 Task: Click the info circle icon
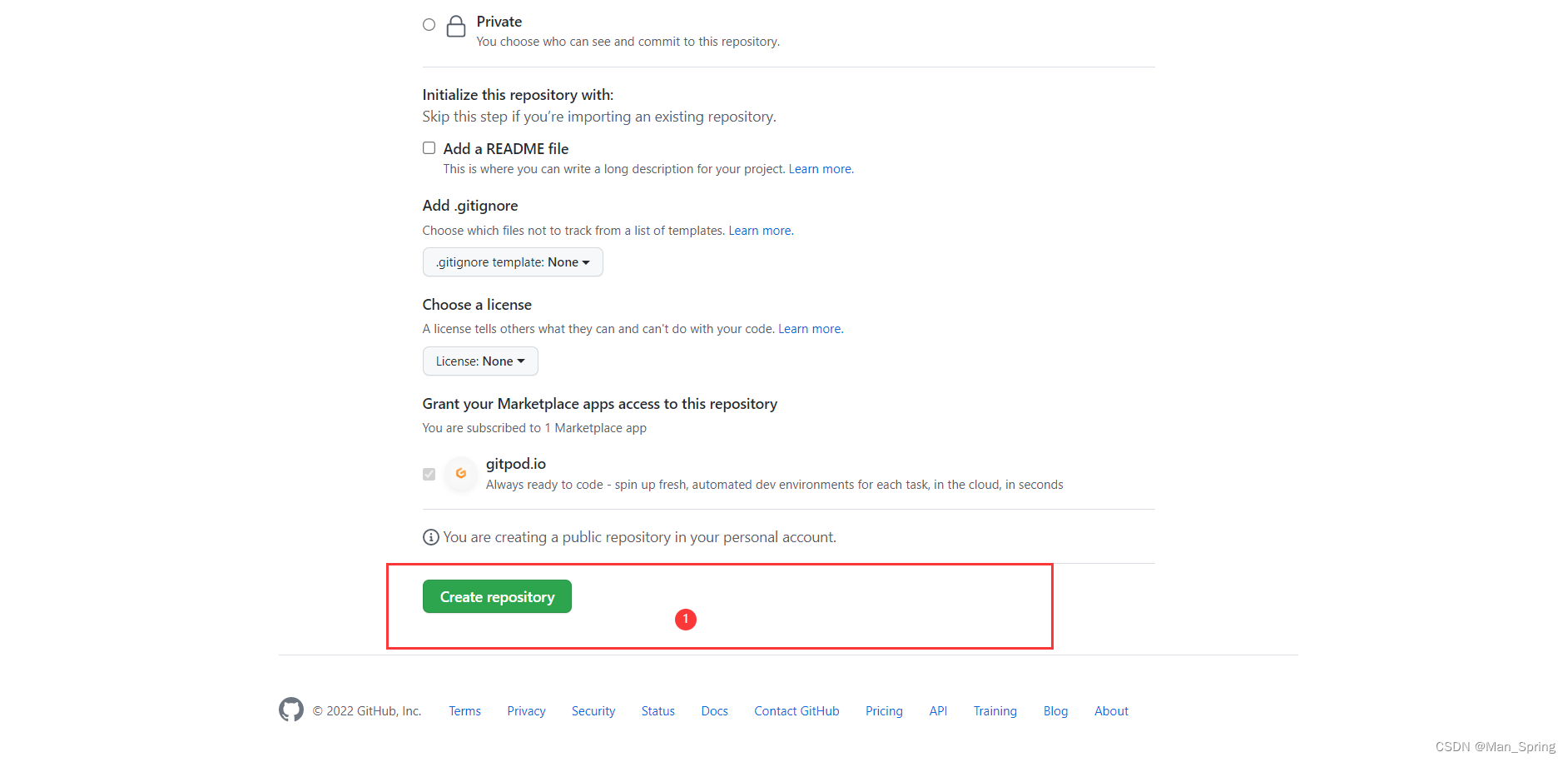[x=430, y=537]
